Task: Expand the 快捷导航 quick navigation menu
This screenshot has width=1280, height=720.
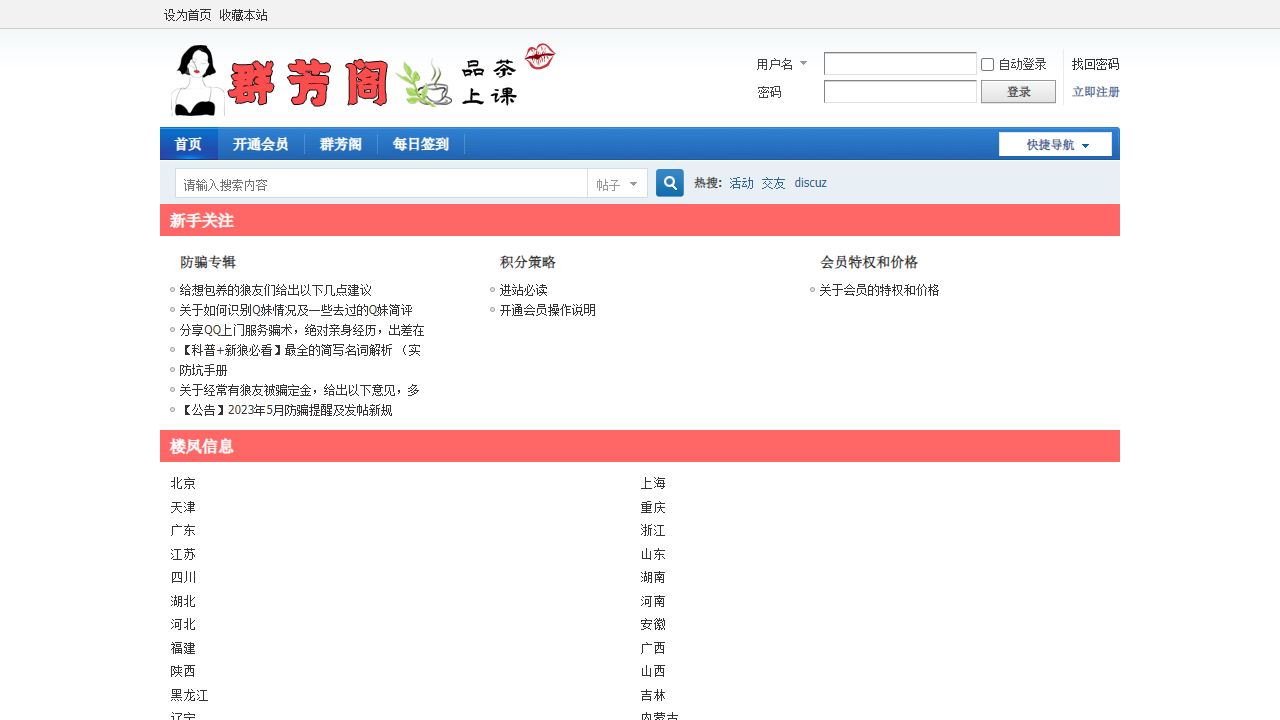Action: tap(1055, 144)
